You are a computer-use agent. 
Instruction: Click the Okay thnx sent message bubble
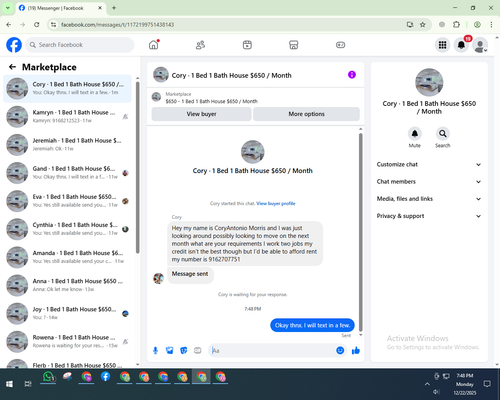click(312, 325)
